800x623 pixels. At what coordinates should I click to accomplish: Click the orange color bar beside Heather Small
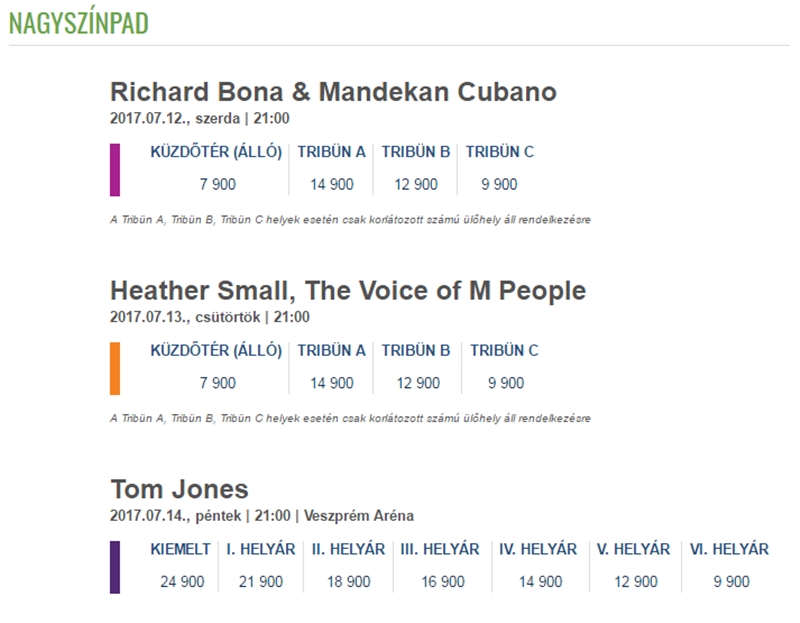point(115,368)
